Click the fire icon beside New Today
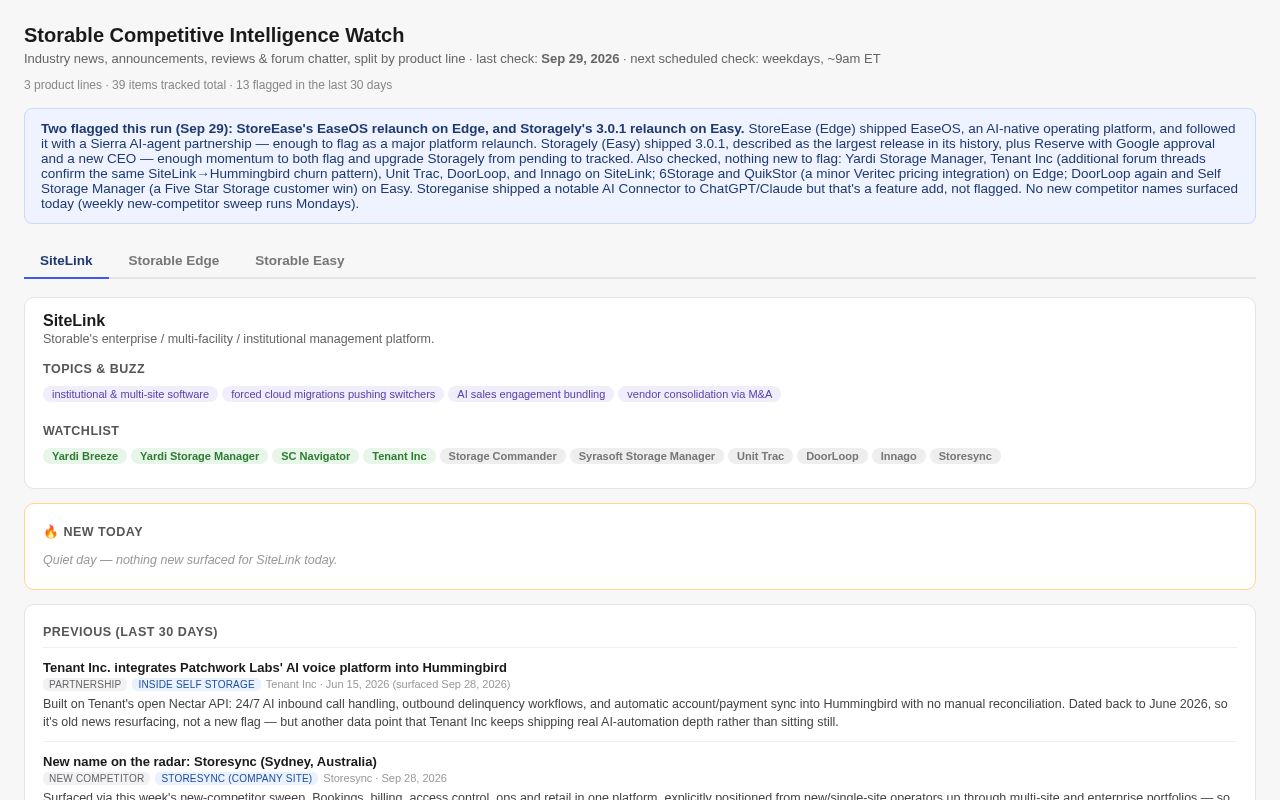Screen dimensions: 1280x800 pyautogui.click(x=50, y=532)
